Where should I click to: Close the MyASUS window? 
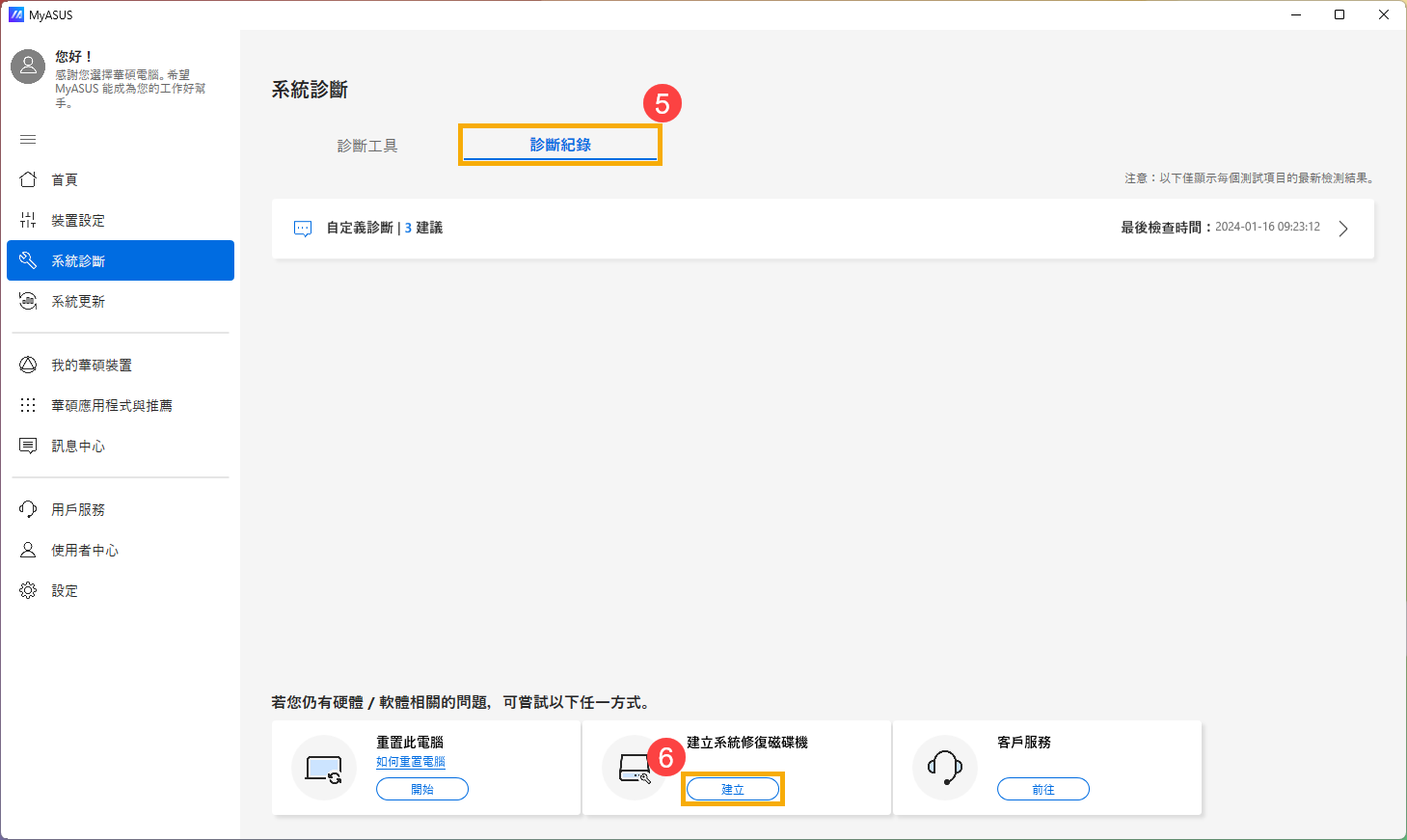point(1384,14)
